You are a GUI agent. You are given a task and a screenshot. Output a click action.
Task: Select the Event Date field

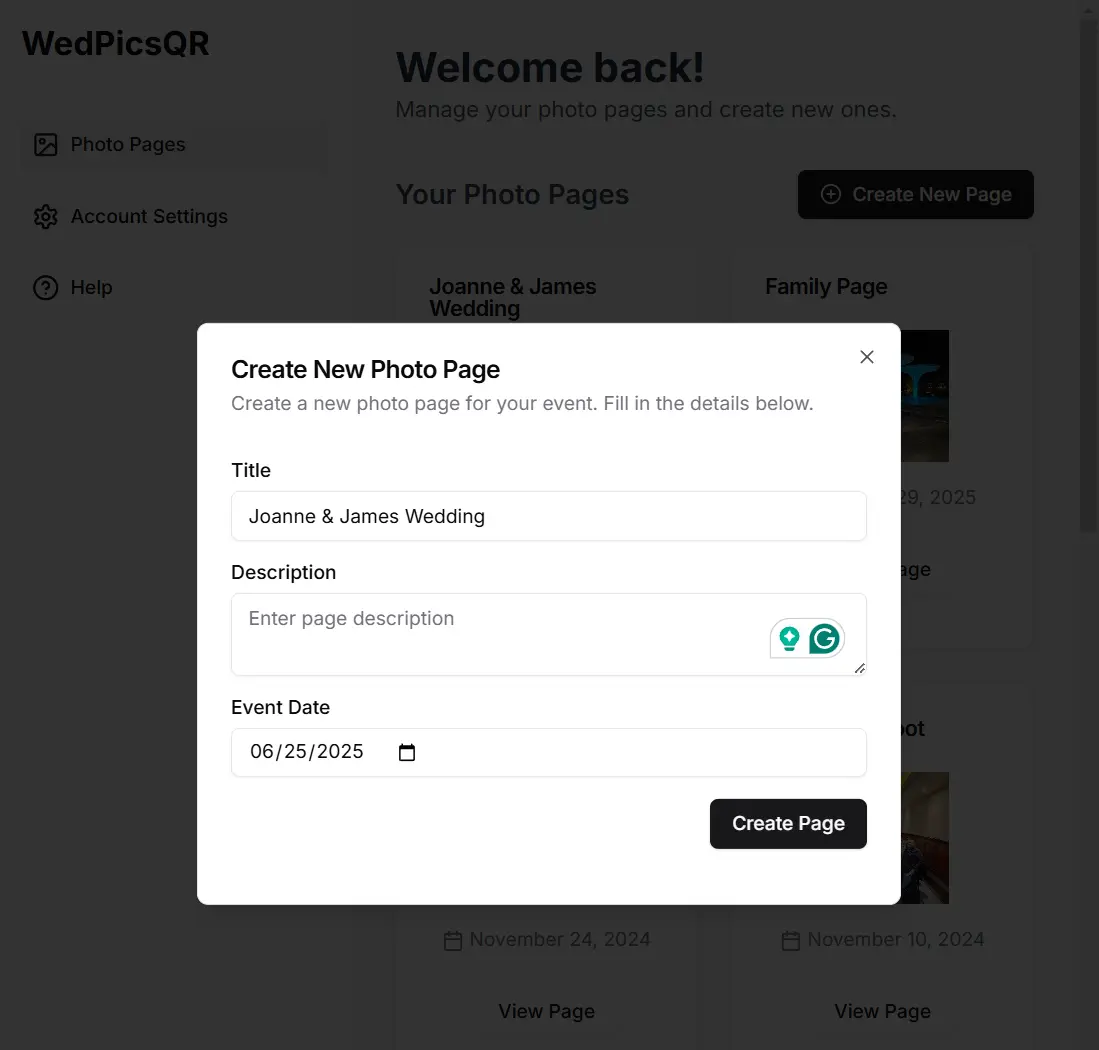click(310, 752)
